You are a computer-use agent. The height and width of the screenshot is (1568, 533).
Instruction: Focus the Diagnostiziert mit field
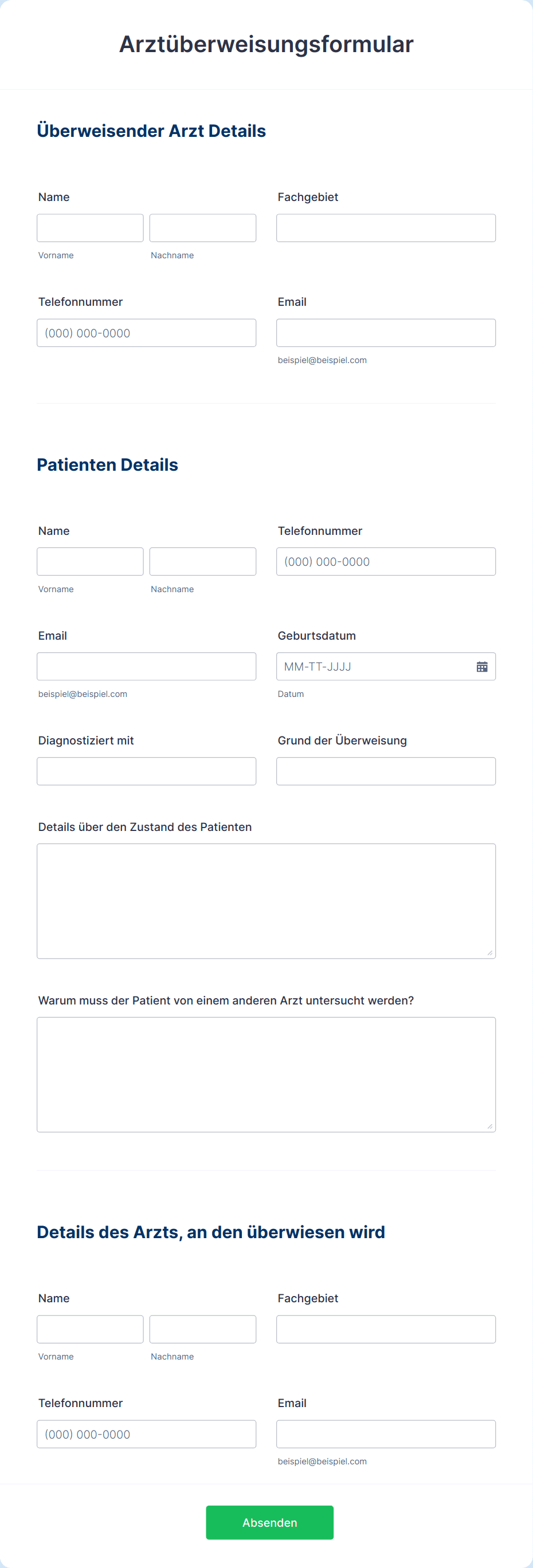click(x=146, y=771)
